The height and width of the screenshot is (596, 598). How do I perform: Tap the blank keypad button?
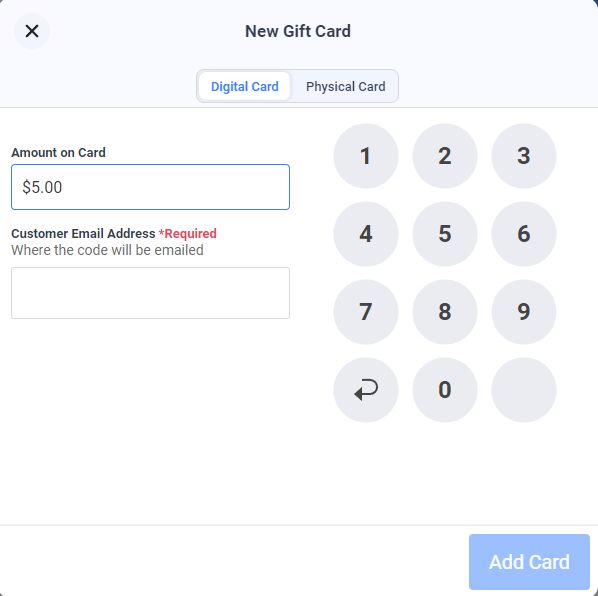pyautogui.click(x=524, y=390)
